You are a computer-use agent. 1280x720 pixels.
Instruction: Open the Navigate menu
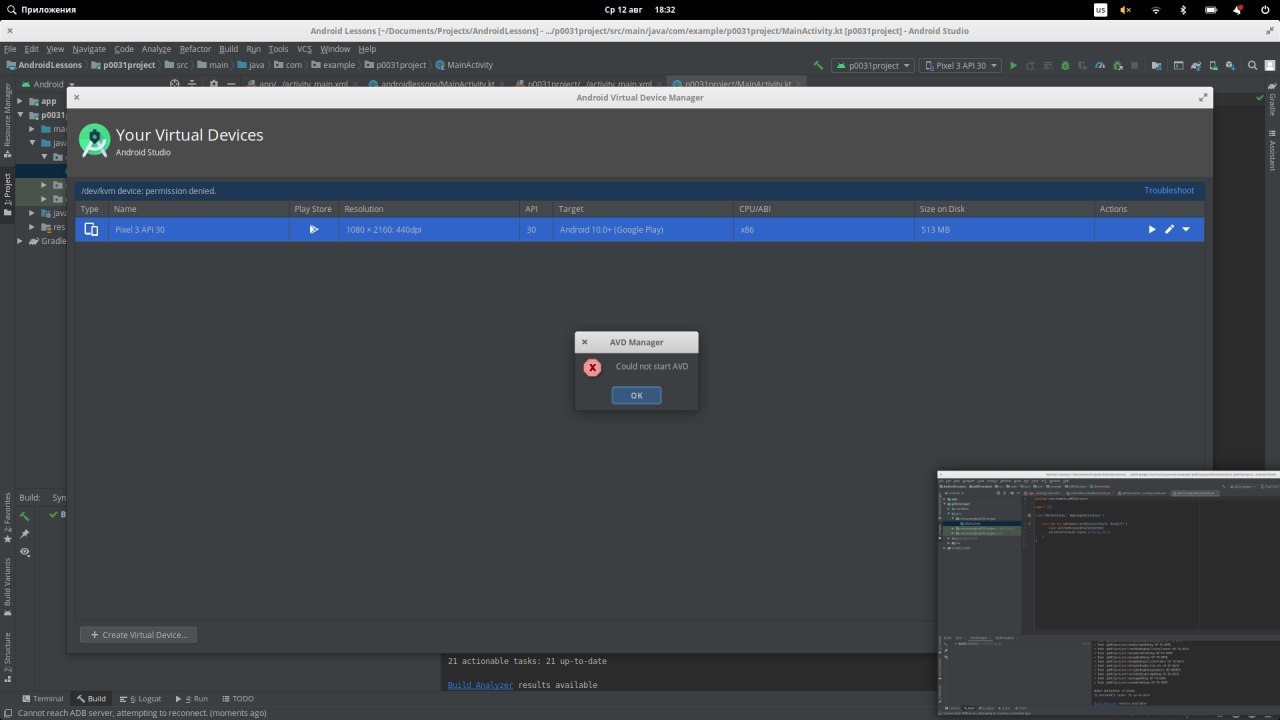click(89, 49)
